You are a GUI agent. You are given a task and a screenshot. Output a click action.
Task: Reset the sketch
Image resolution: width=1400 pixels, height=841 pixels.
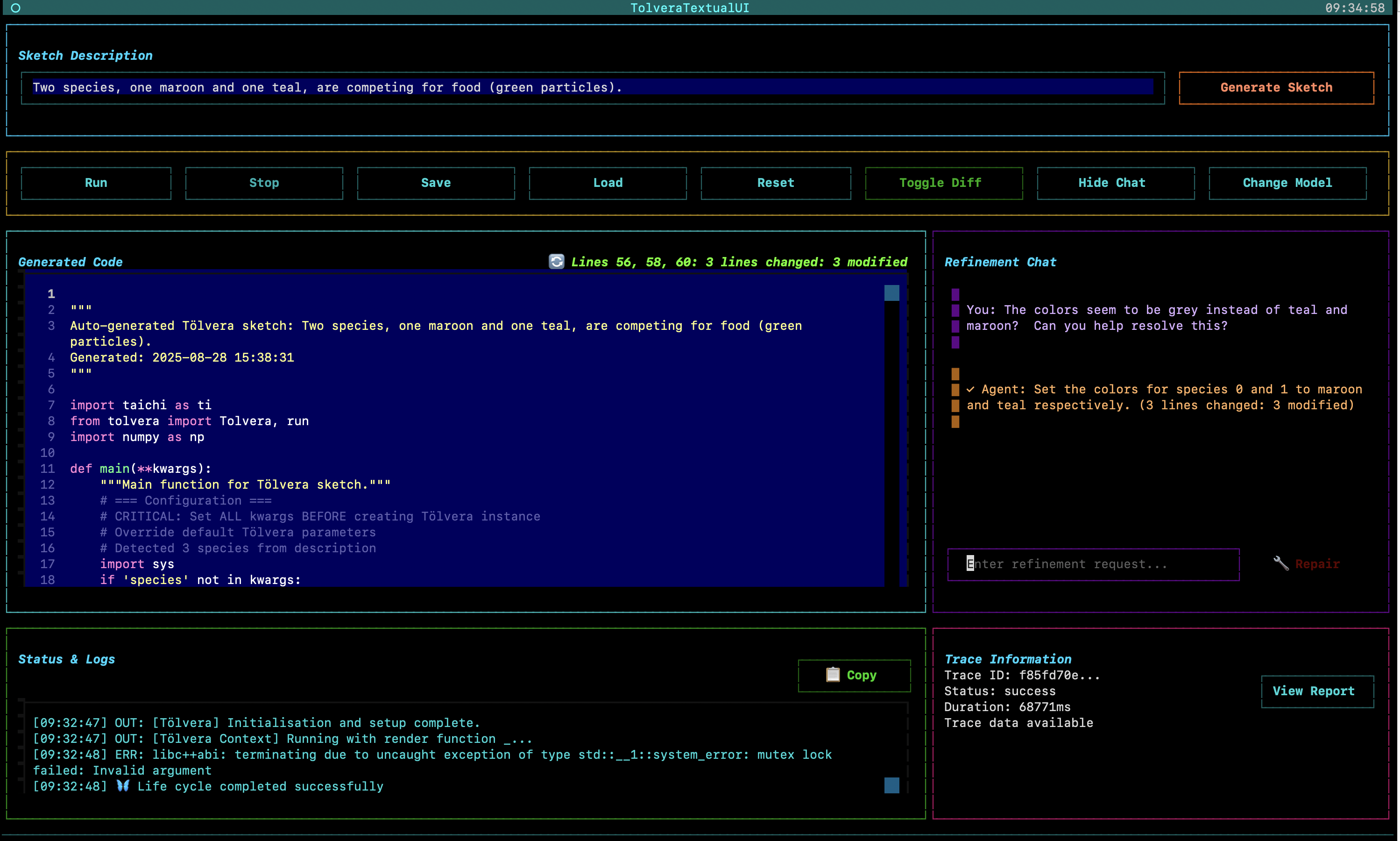(x=775, y=183)
